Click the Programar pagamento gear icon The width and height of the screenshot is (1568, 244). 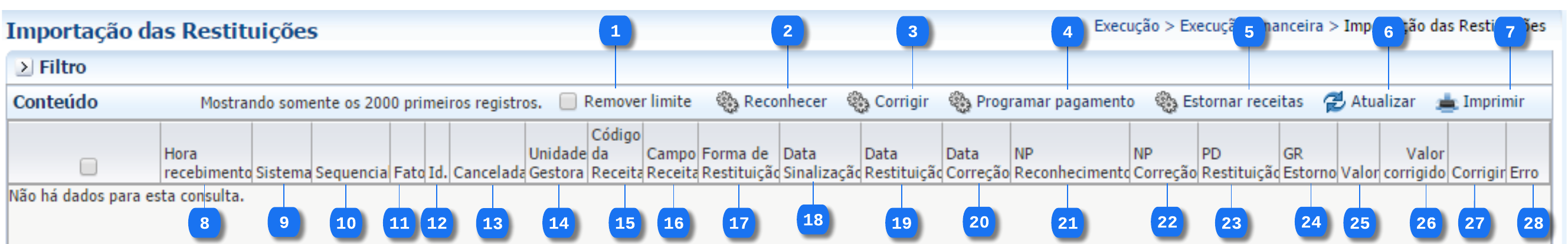tap(960, 102)
